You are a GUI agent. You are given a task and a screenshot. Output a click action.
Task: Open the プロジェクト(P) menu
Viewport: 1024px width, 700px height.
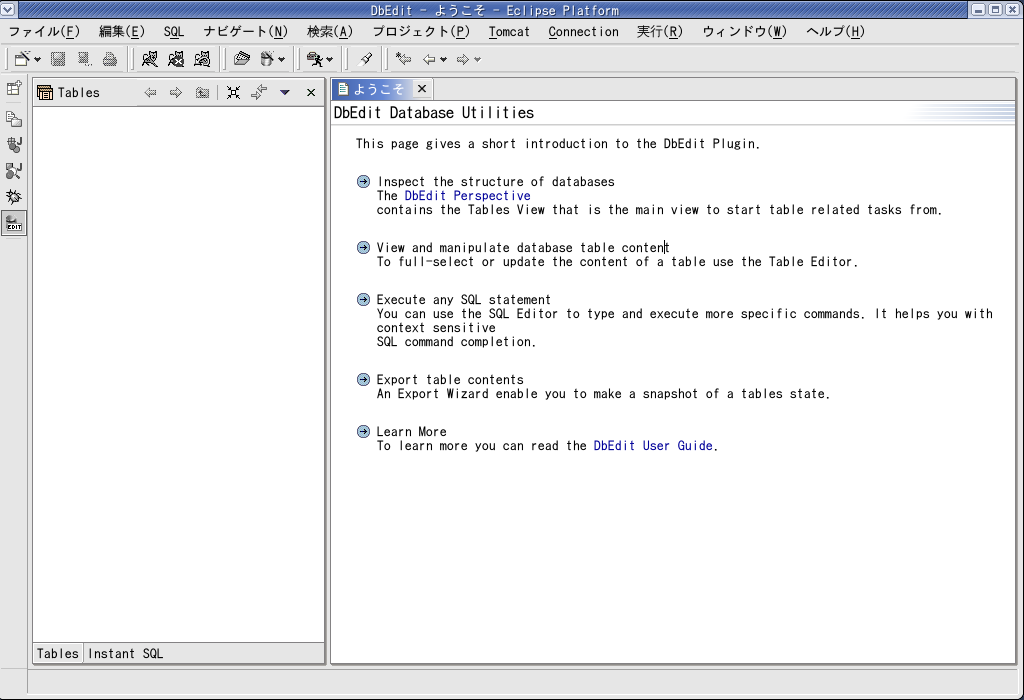click(x=421, y=31)
